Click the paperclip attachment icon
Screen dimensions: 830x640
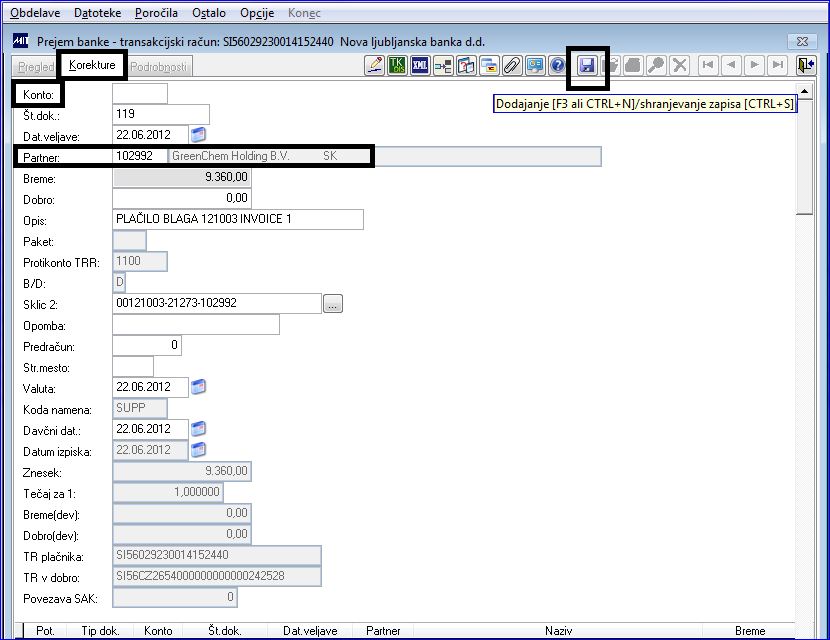512,66
